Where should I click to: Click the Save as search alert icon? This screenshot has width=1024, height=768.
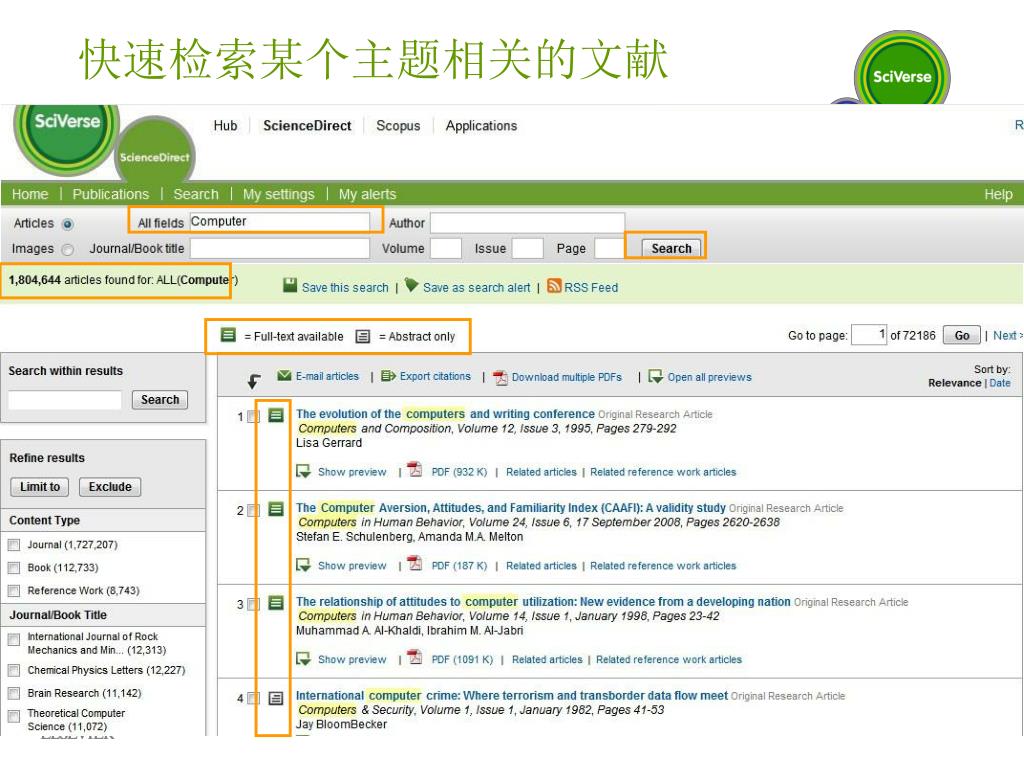click(x=411, y=285)
